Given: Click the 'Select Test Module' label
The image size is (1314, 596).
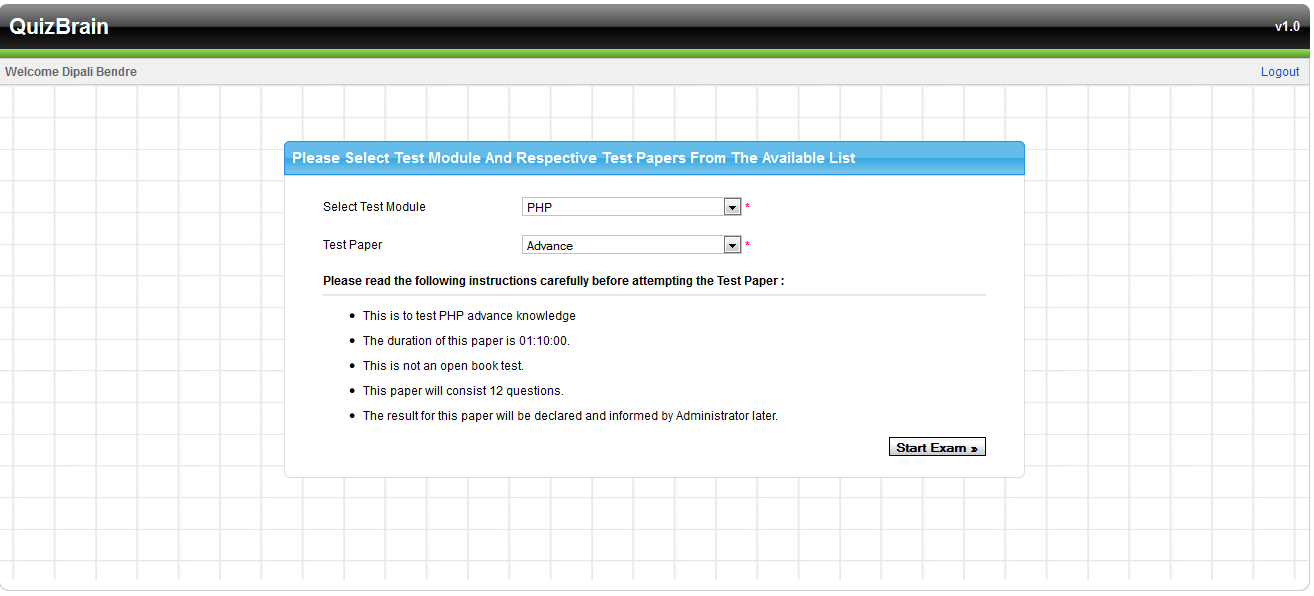Looking at the screenshot, I should pos(374,207).
